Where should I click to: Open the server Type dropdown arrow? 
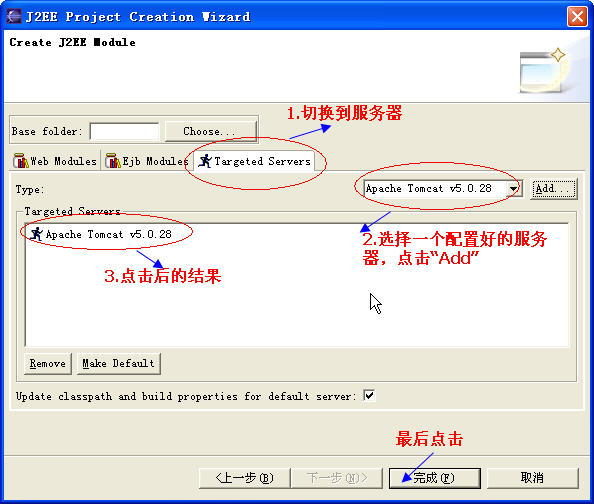(x=513, y=188)
